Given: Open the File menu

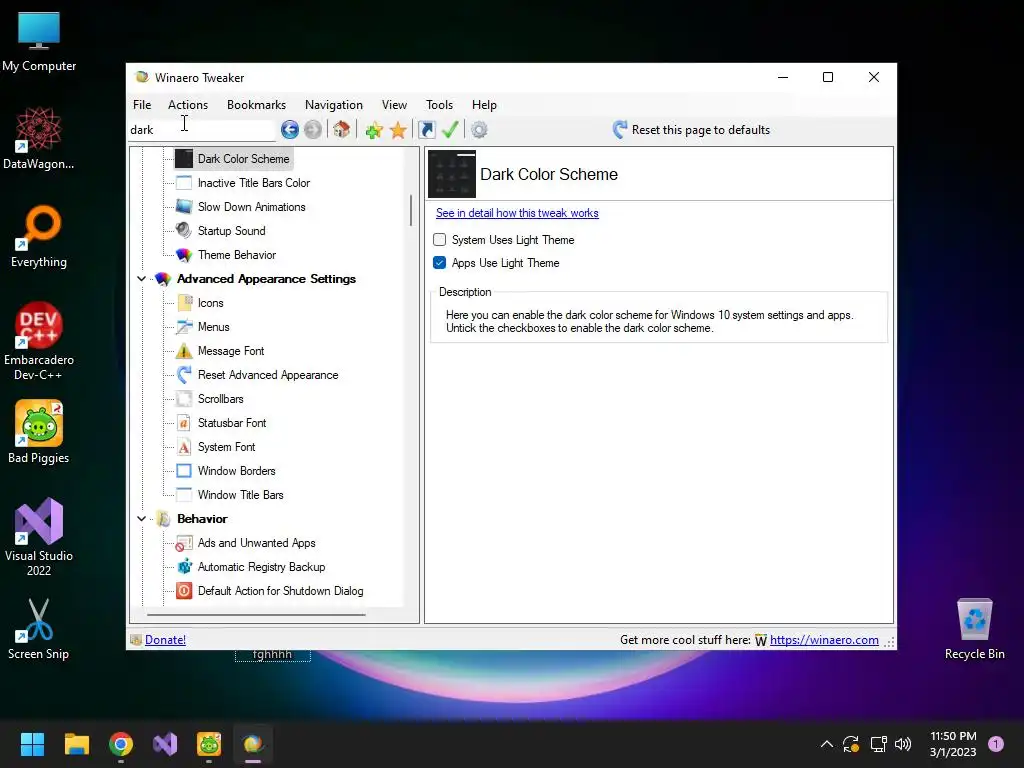Looking at the screenshot, I should click(x=142, y=104).
